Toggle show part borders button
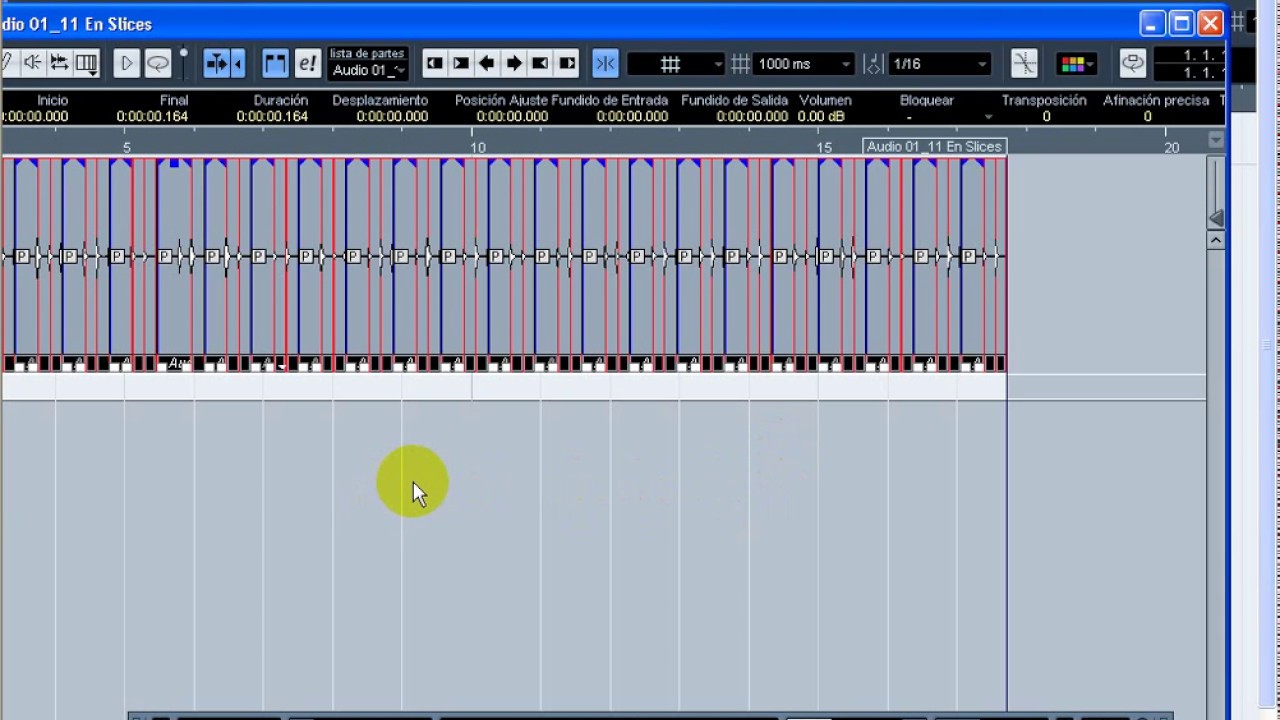The height and width of the screenshot is (720, 1280). pos(275,64)
